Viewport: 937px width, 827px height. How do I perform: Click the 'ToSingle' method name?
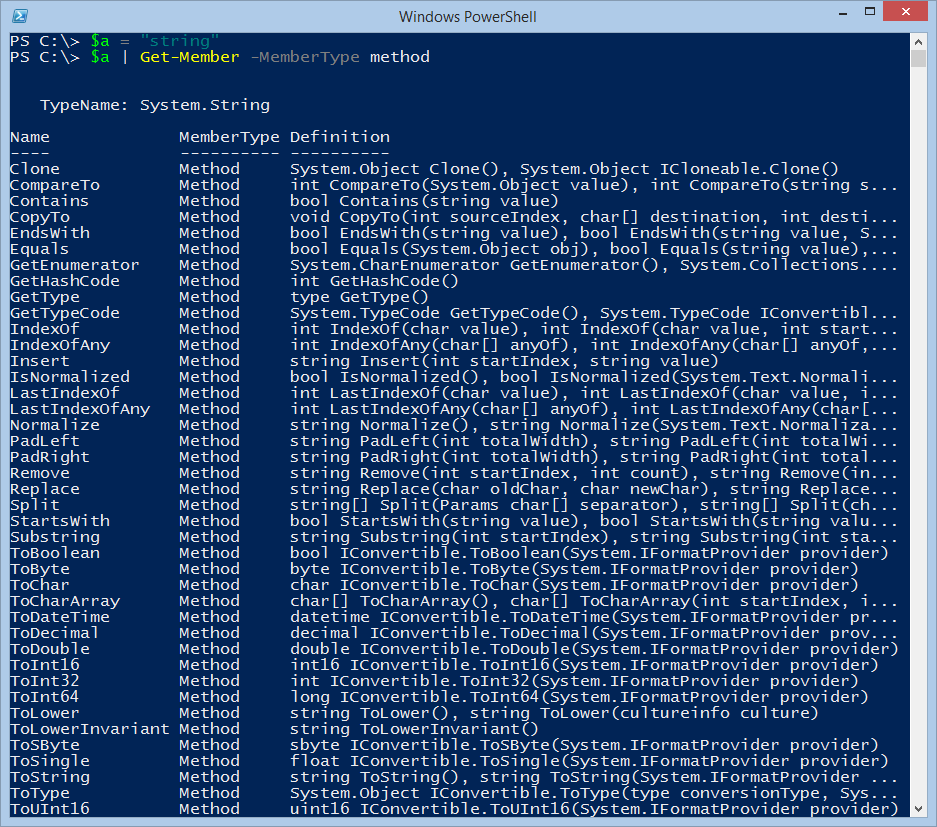[x=50, y=761]
